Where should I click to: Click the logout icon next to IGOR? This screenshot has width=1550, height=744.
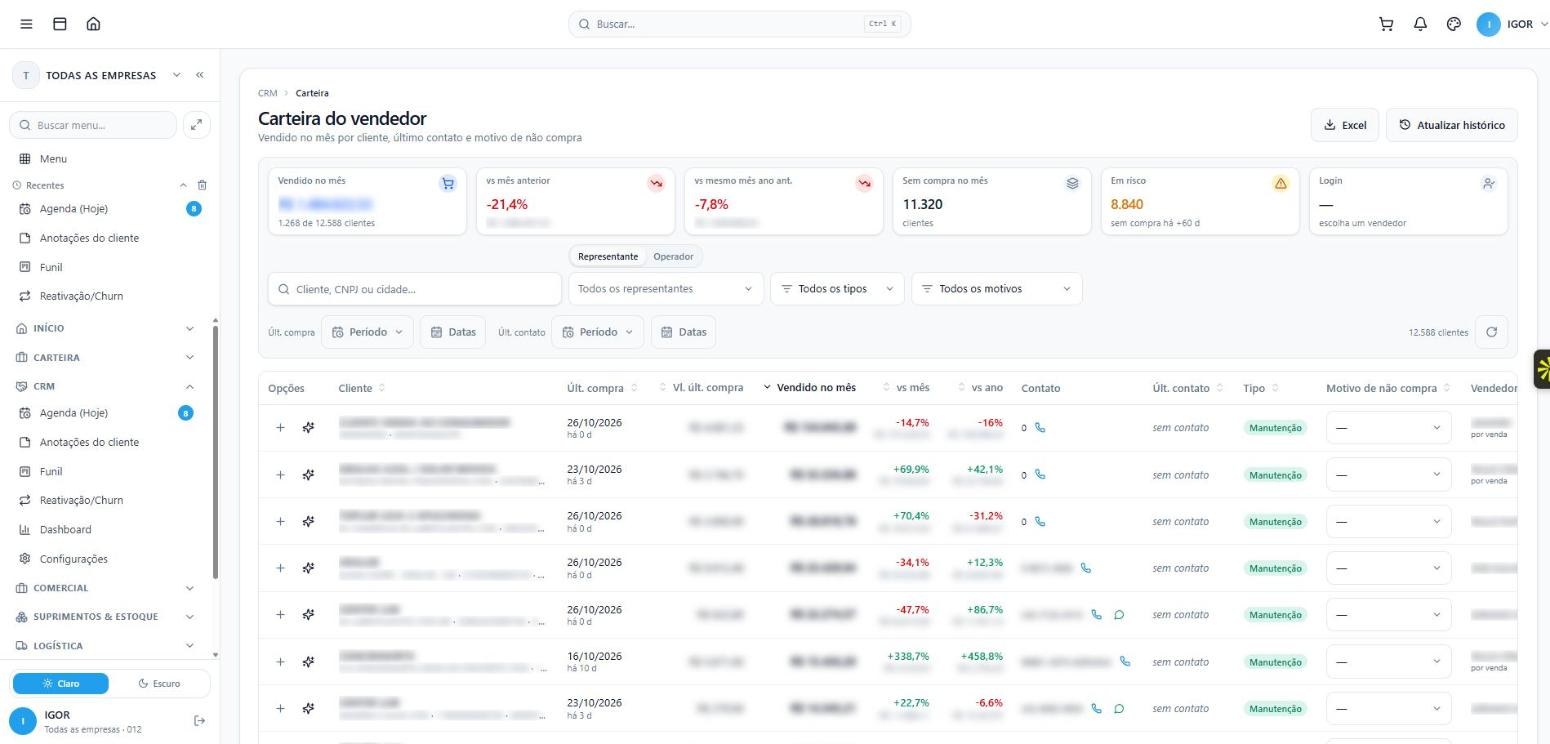pyautogui.click(x=199, y=721)
